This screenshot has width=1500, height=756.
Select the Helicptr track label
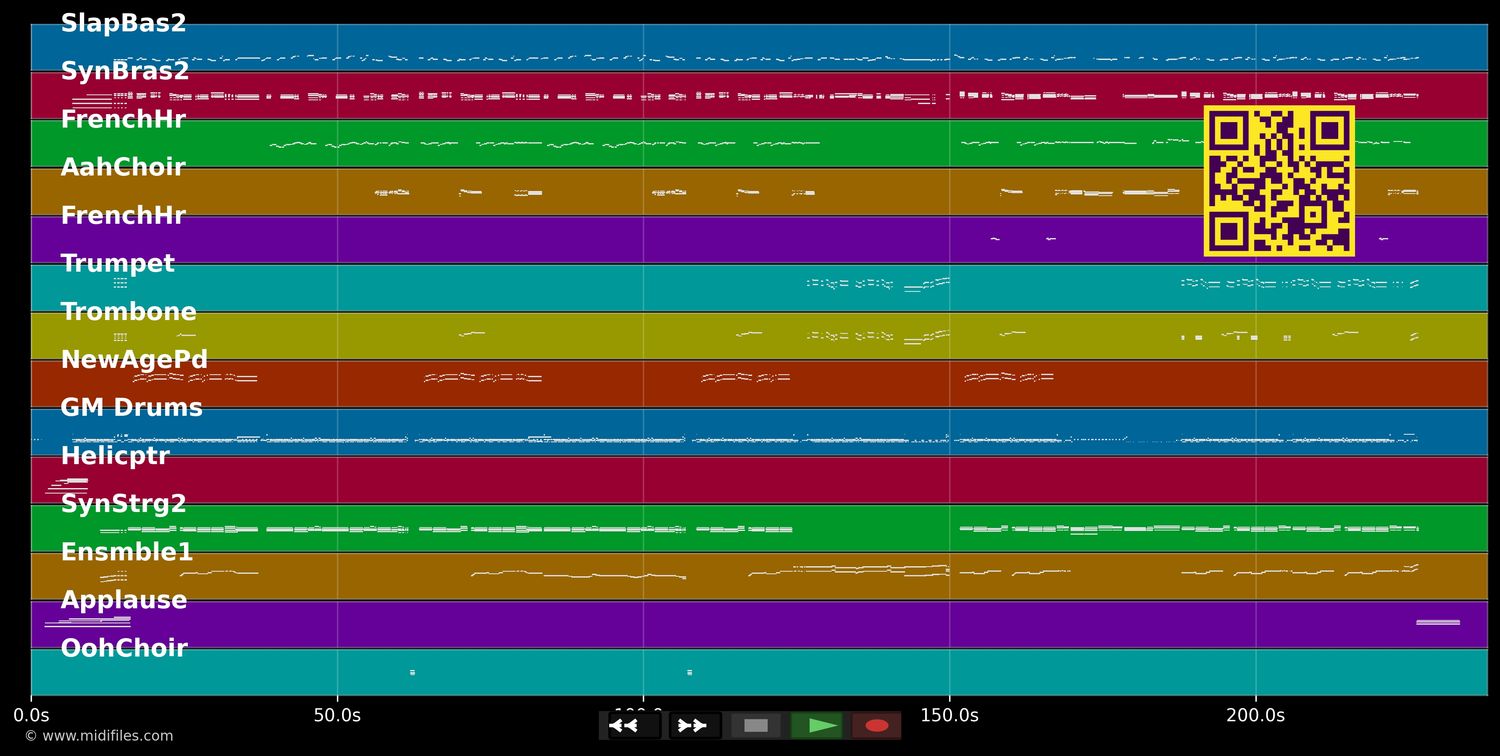[x=115, y=455]
